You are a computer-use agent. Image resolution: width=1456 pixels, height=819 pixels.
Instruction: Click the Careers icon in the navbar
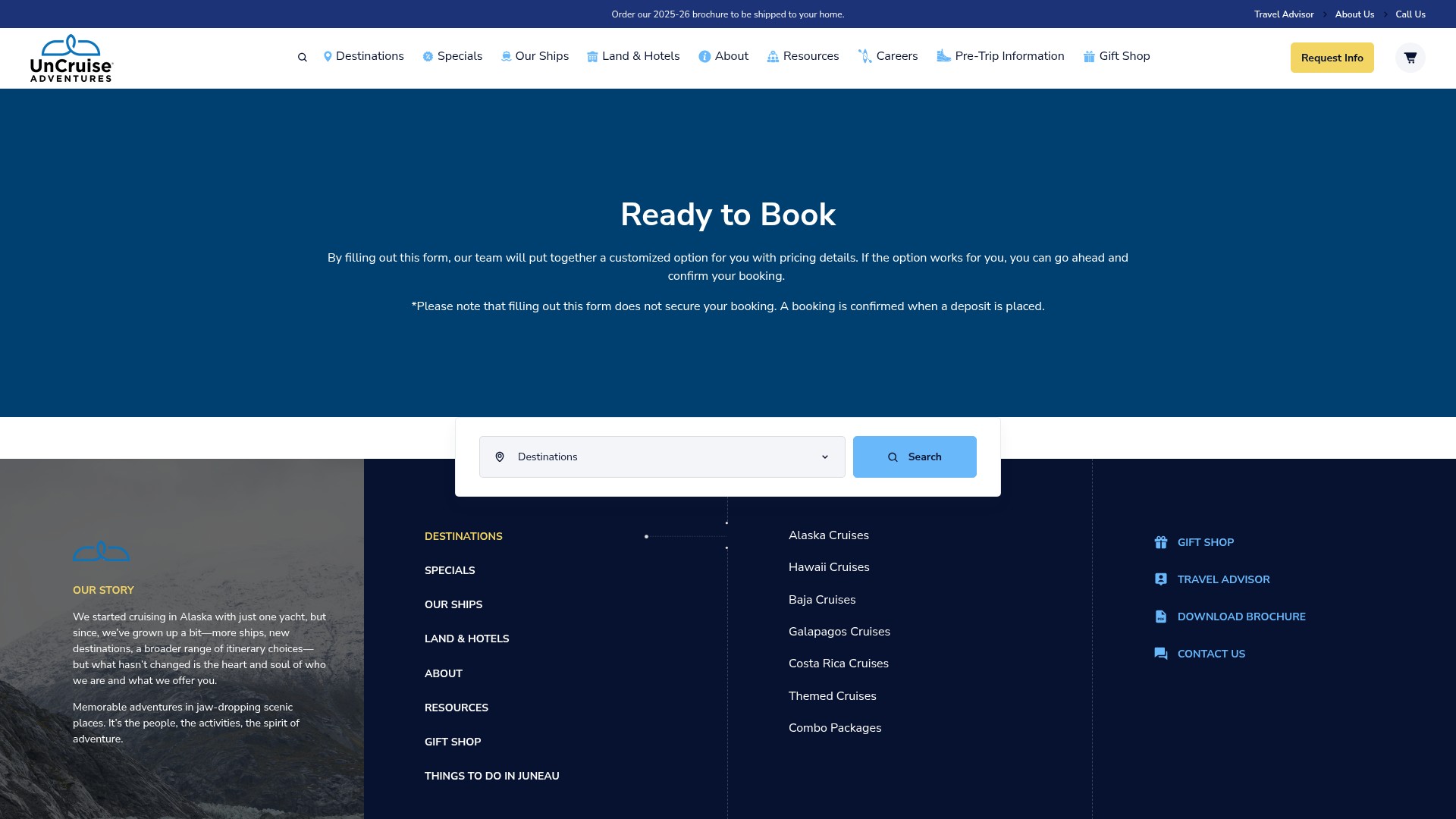click(x=864, y=56)
